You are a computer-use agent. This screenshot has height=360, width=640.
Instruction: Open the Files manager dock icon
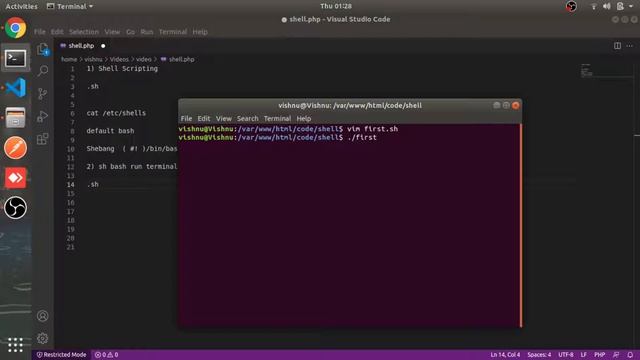pyautogui.click(x=16, y=118)
